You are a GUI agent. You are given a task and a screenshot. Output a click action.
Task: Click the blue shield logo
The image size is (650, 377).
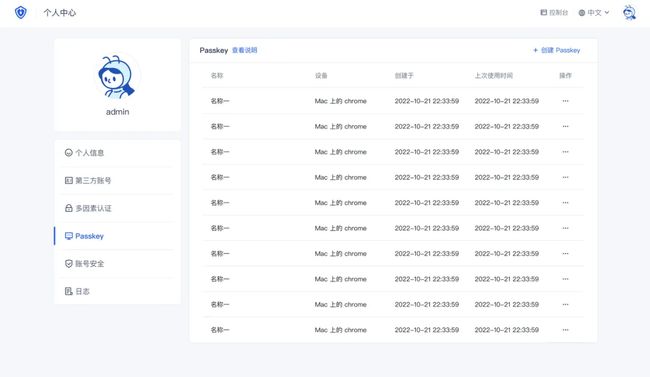(x=21, y=12)
